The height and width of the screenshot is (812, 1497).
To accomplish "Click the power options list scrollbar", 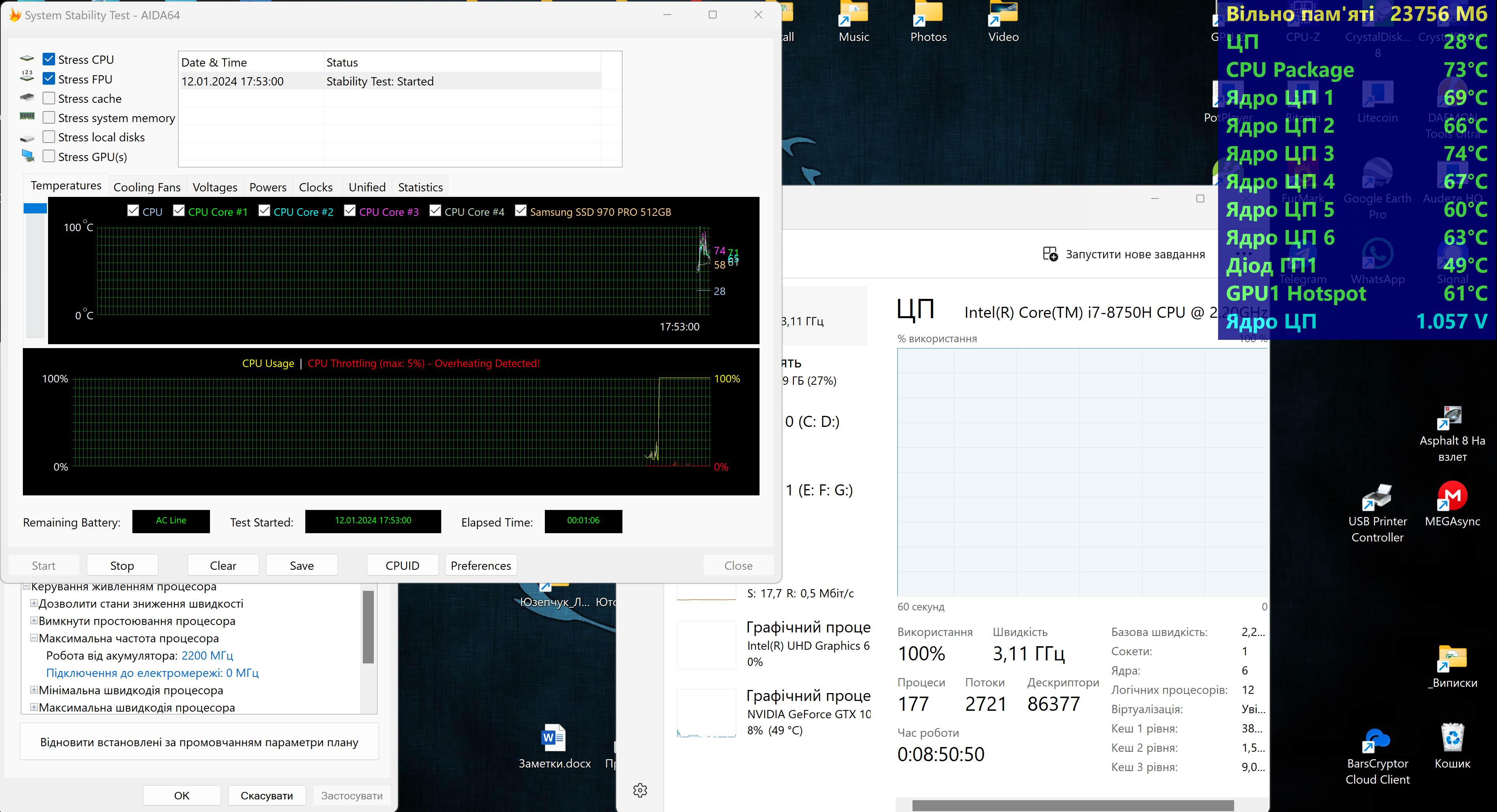I will [x=368, y=627].
